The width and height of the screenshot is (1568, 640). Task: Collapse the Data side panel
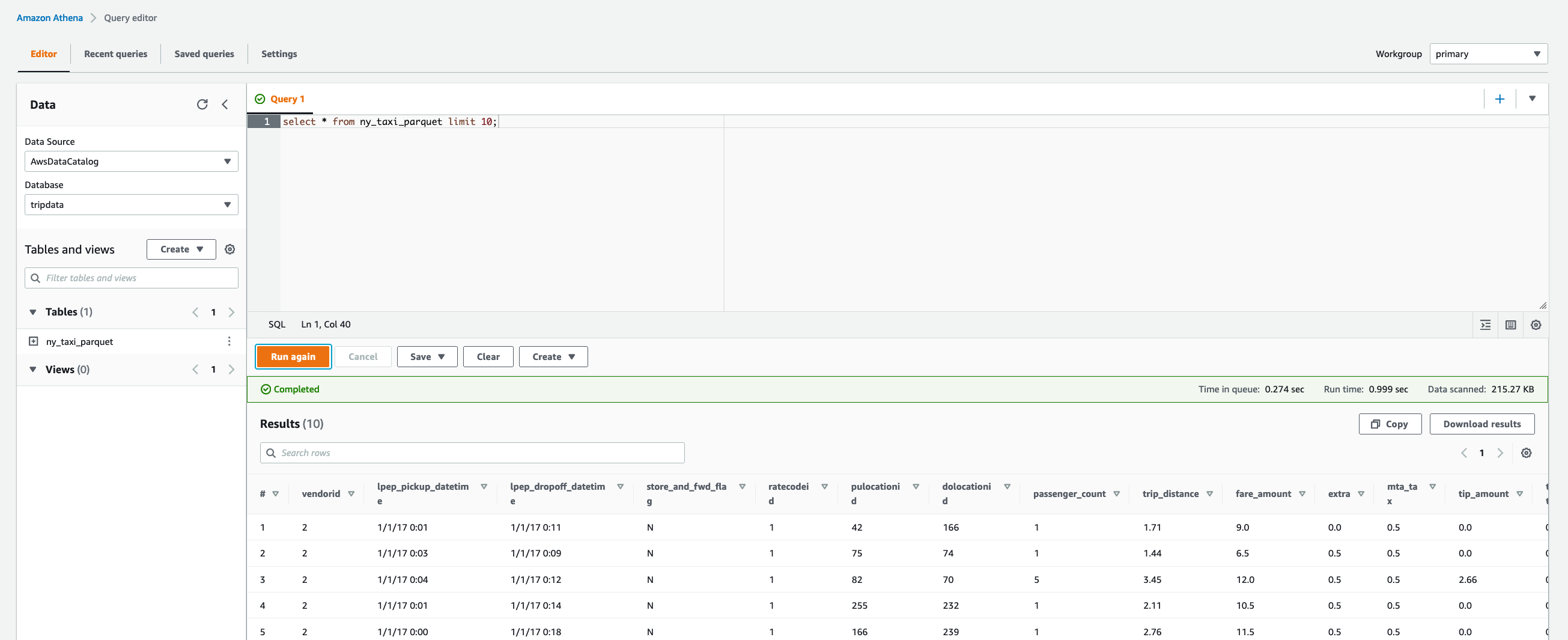point(225,104)
